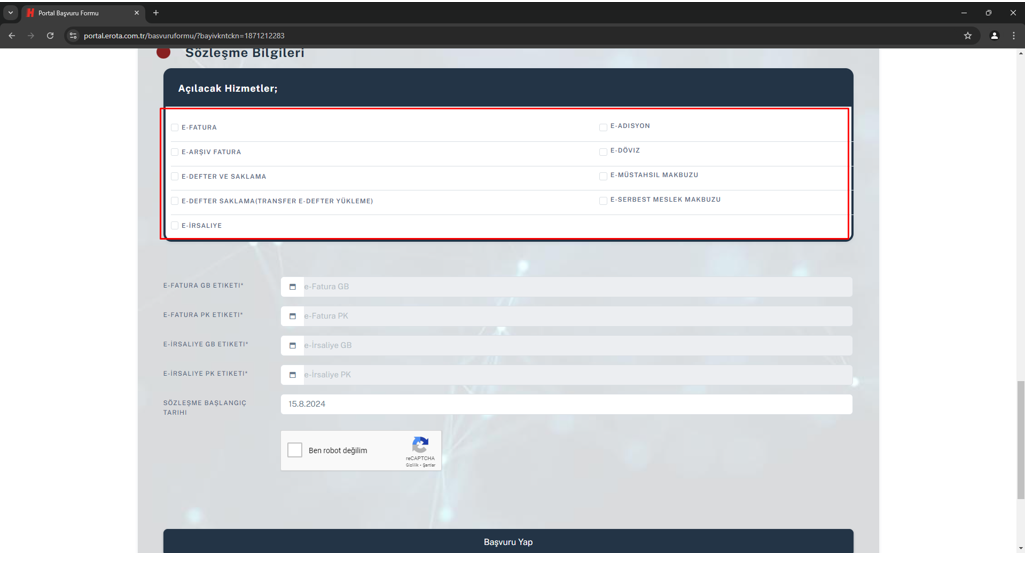Check the E-ARŞİV FATURA option
The image size is (1029, 567).
click(175, 152)
